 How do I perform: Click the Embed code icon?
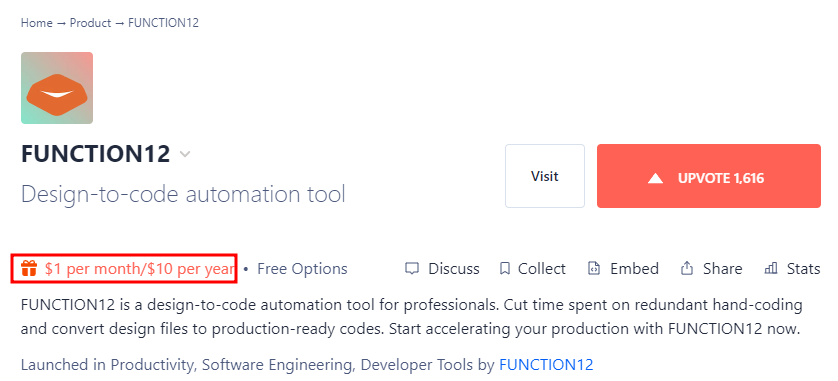point(593,269)
